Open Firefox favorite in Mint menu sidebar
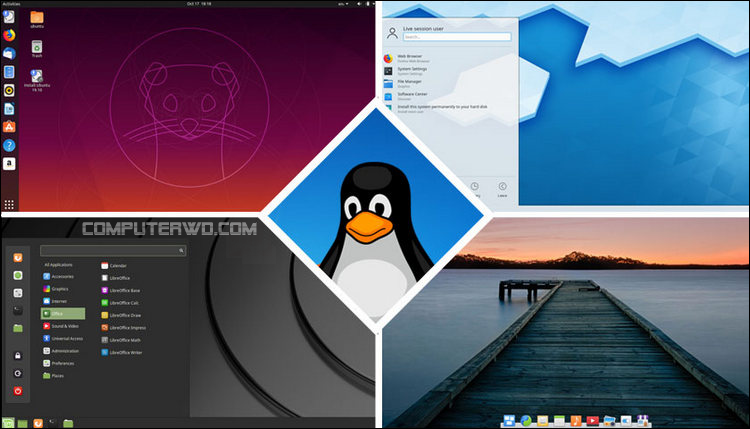 tap(18, 258)
